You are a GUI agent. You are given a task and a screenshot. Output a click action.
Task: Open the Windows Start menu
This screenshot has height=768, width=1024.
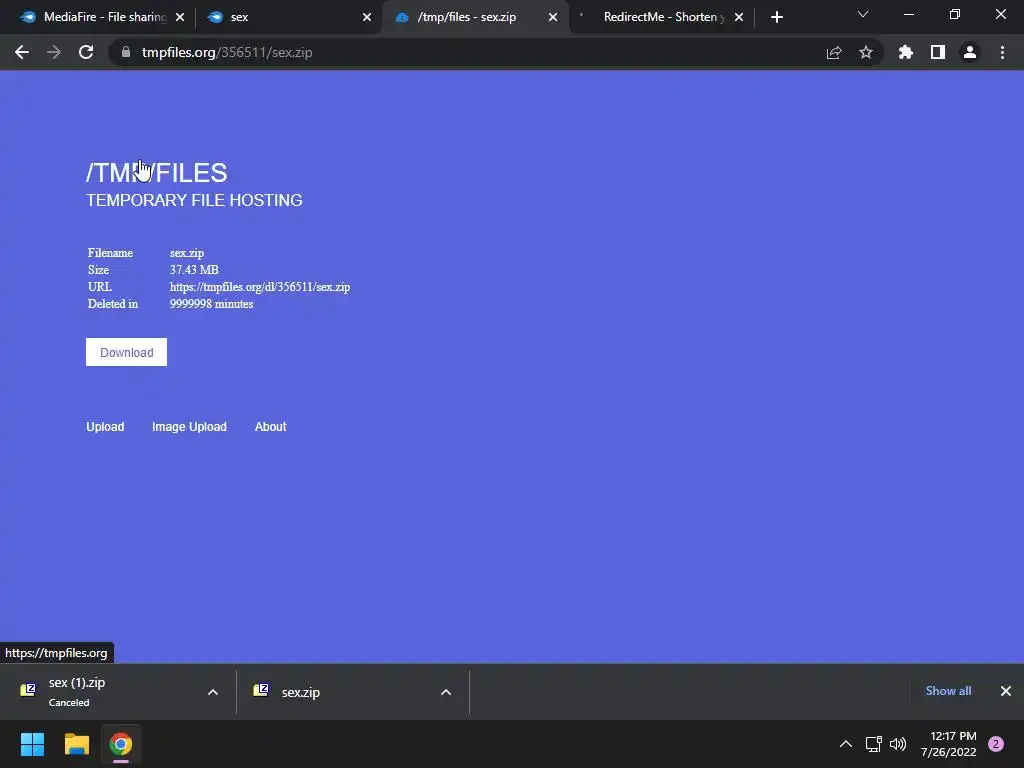coord(32,744)
